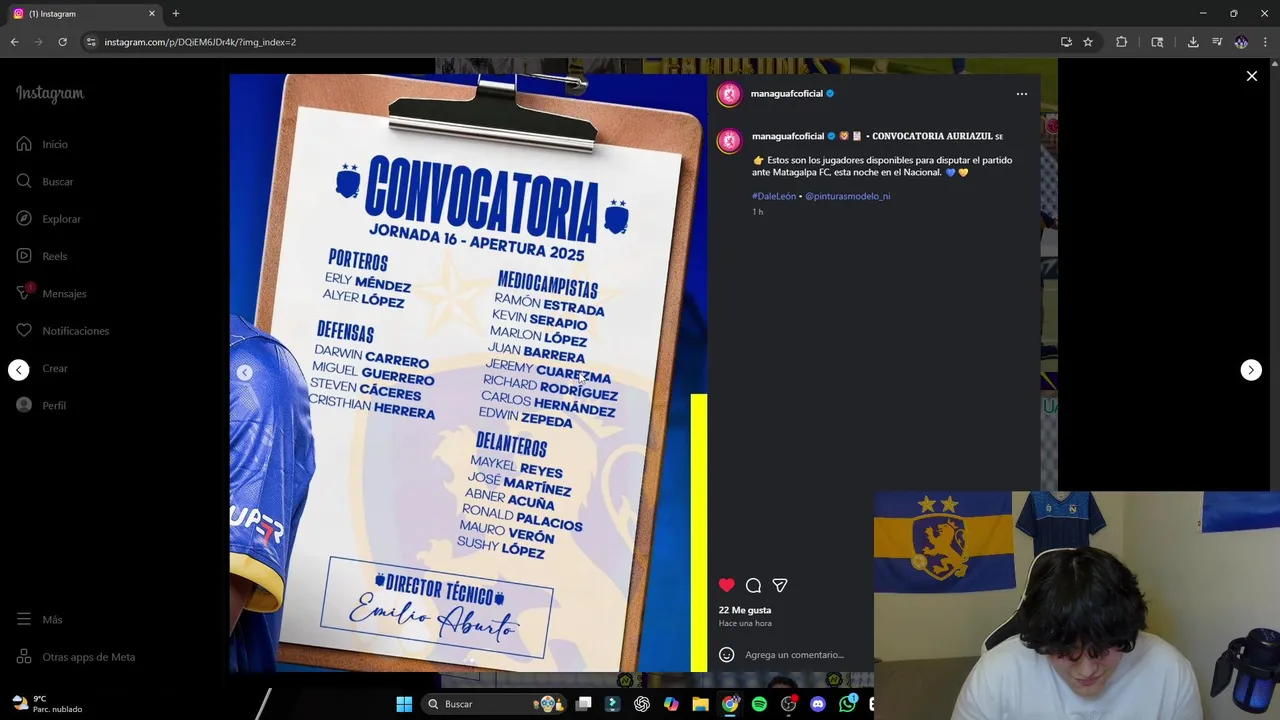Expand the Más menu in the sidebar

pyautogui.click(x=39, y=620)
